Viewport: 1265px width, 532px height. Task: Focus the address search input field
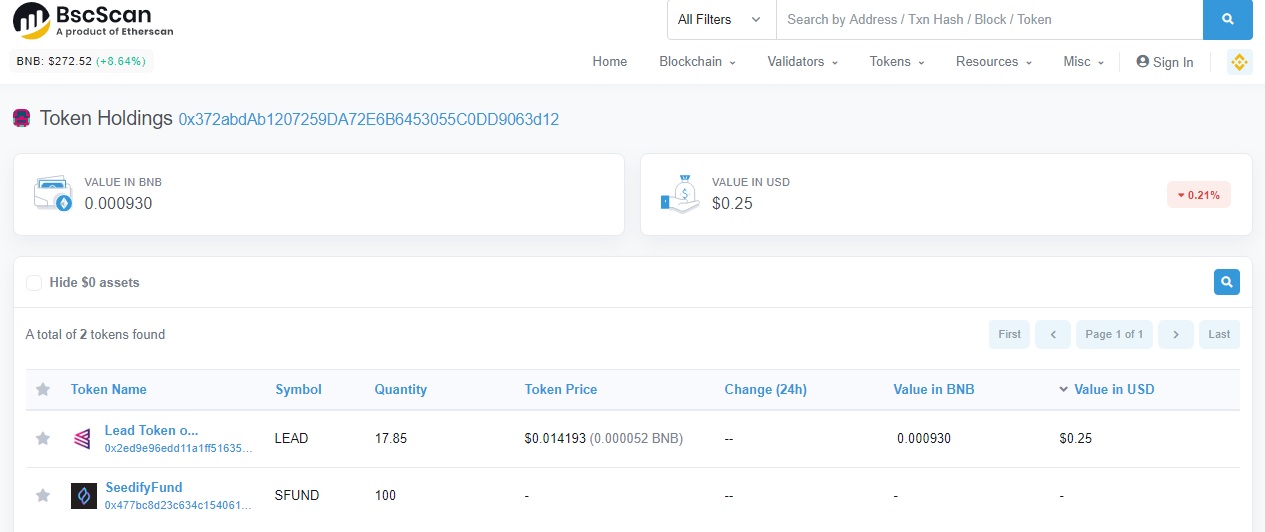(x=989, y=19)
